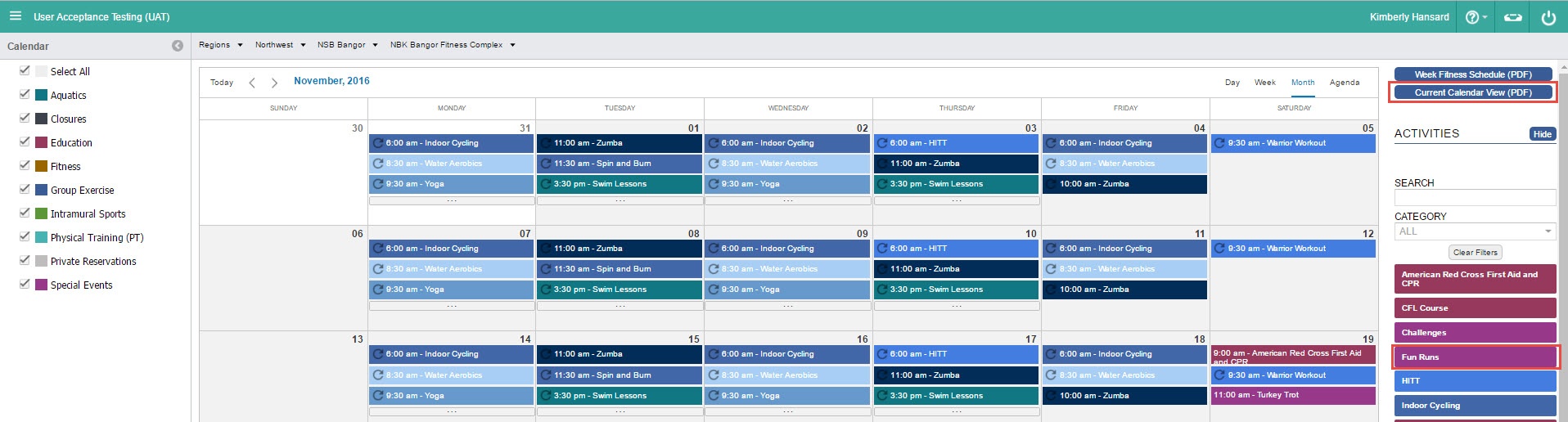Open the hamburger navigation menu
Viewport: 1568px width, 422px height.
coord(16,16)
